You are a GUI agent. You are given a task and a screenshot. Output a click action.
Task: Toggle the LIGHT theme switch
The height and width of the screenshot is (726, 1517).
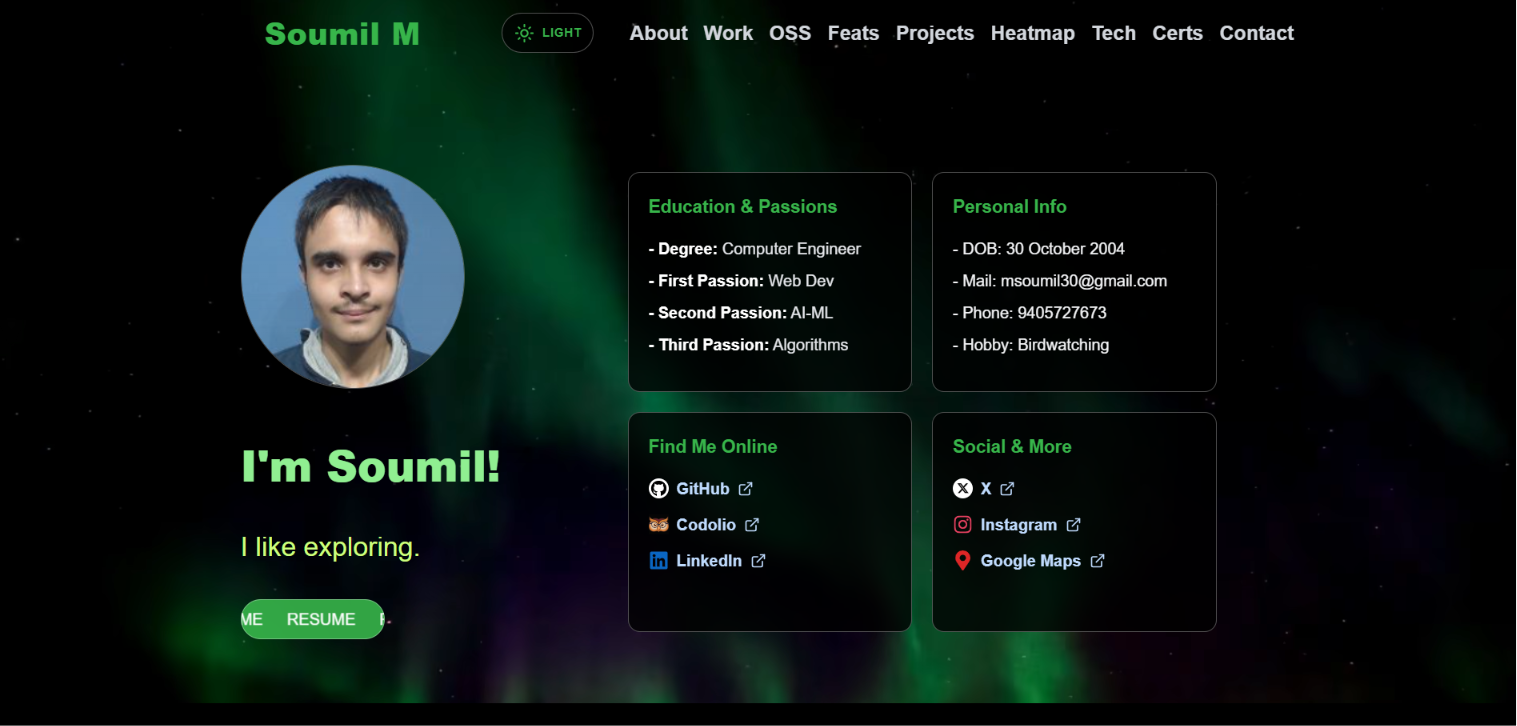click(547, 33)
